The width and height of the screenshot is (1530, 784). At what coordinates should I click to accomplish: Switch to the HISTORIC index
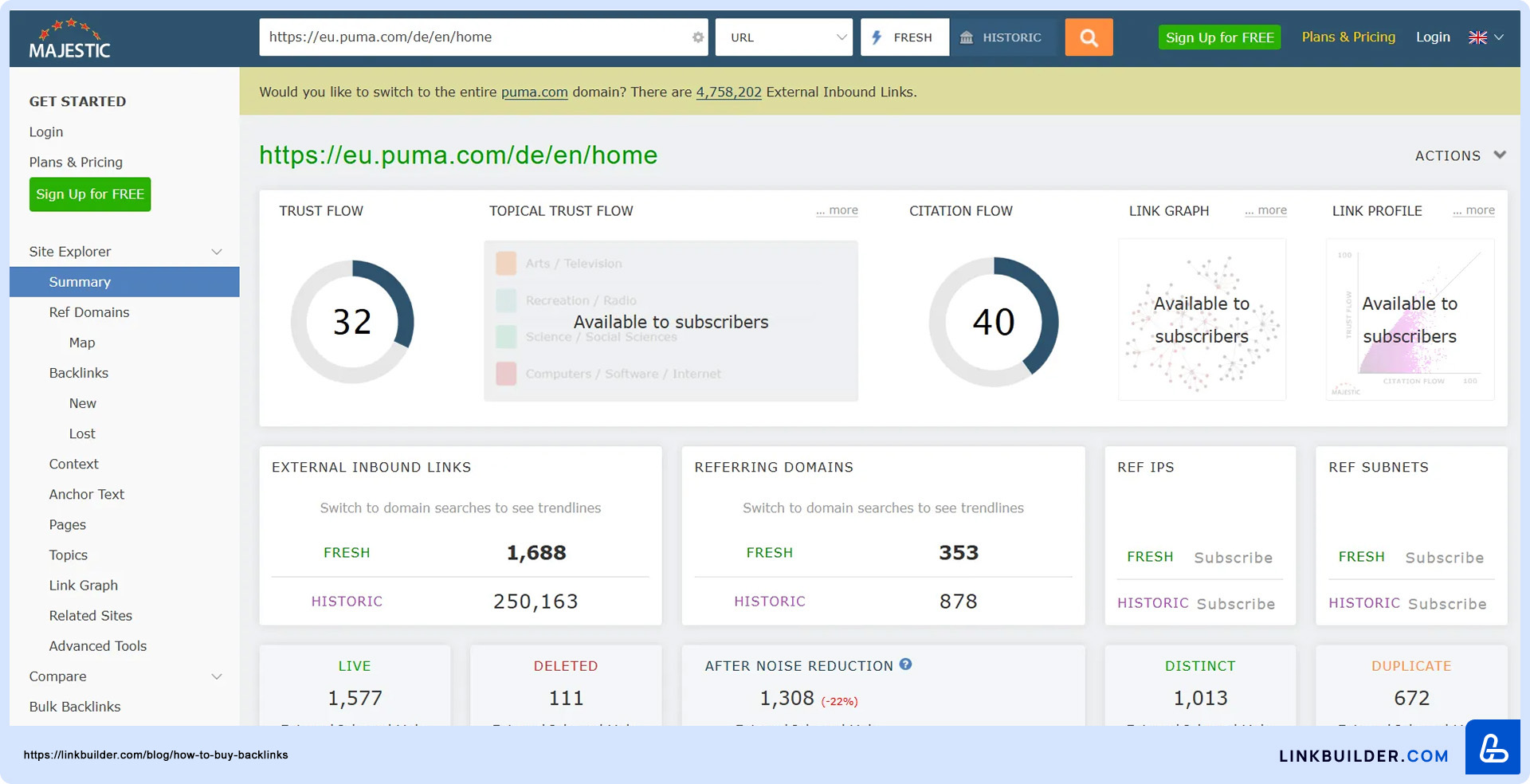pos(1001,37)
